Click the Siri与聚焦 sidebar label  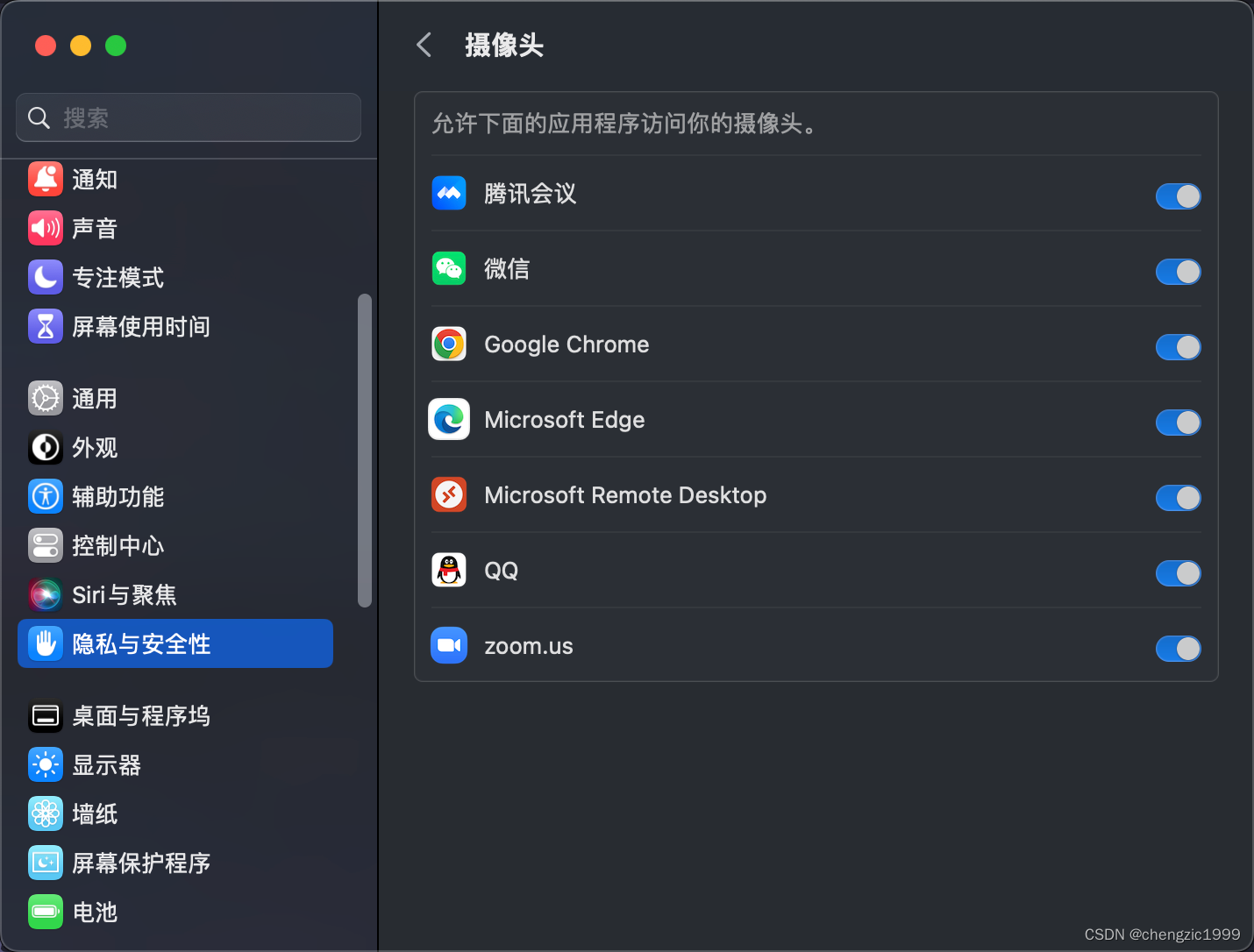pyautogui.click(x=125, y=595)
